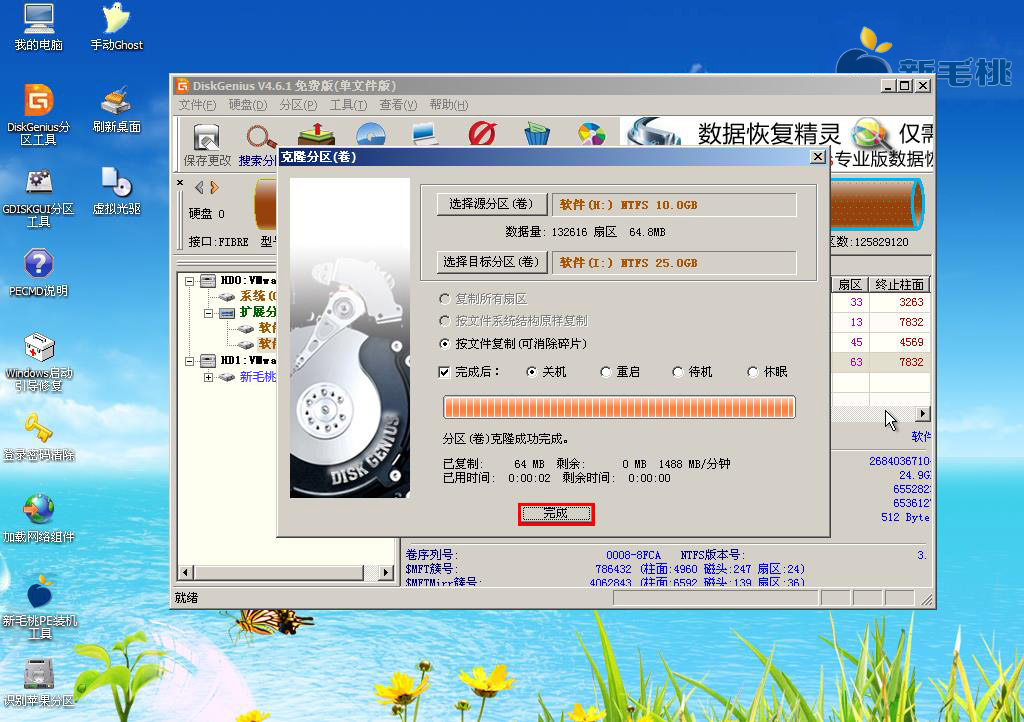This screenshot has height=722, width=1024.
Task: Click the orange clone progress bar
Action: click(619, 407)
